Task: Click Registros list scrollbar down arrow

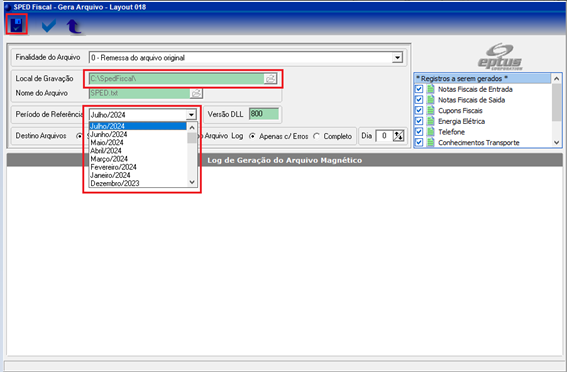Action: (x=557, y=142)
